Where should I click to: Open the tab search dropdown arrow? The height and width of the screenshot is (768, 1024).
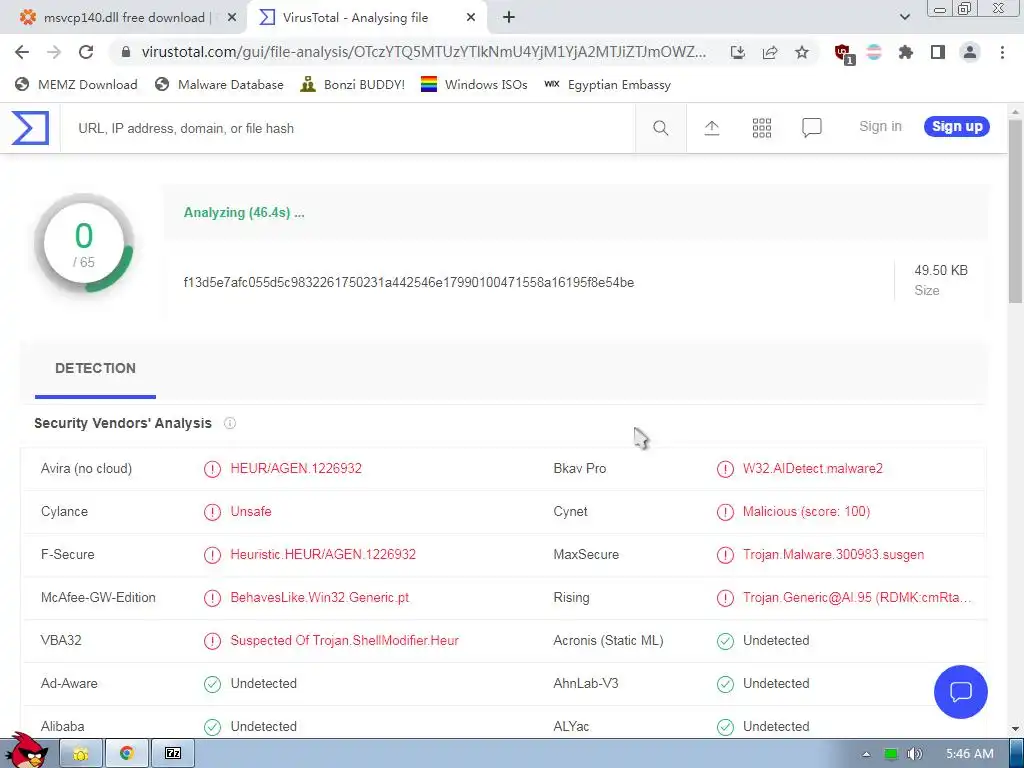904,18
